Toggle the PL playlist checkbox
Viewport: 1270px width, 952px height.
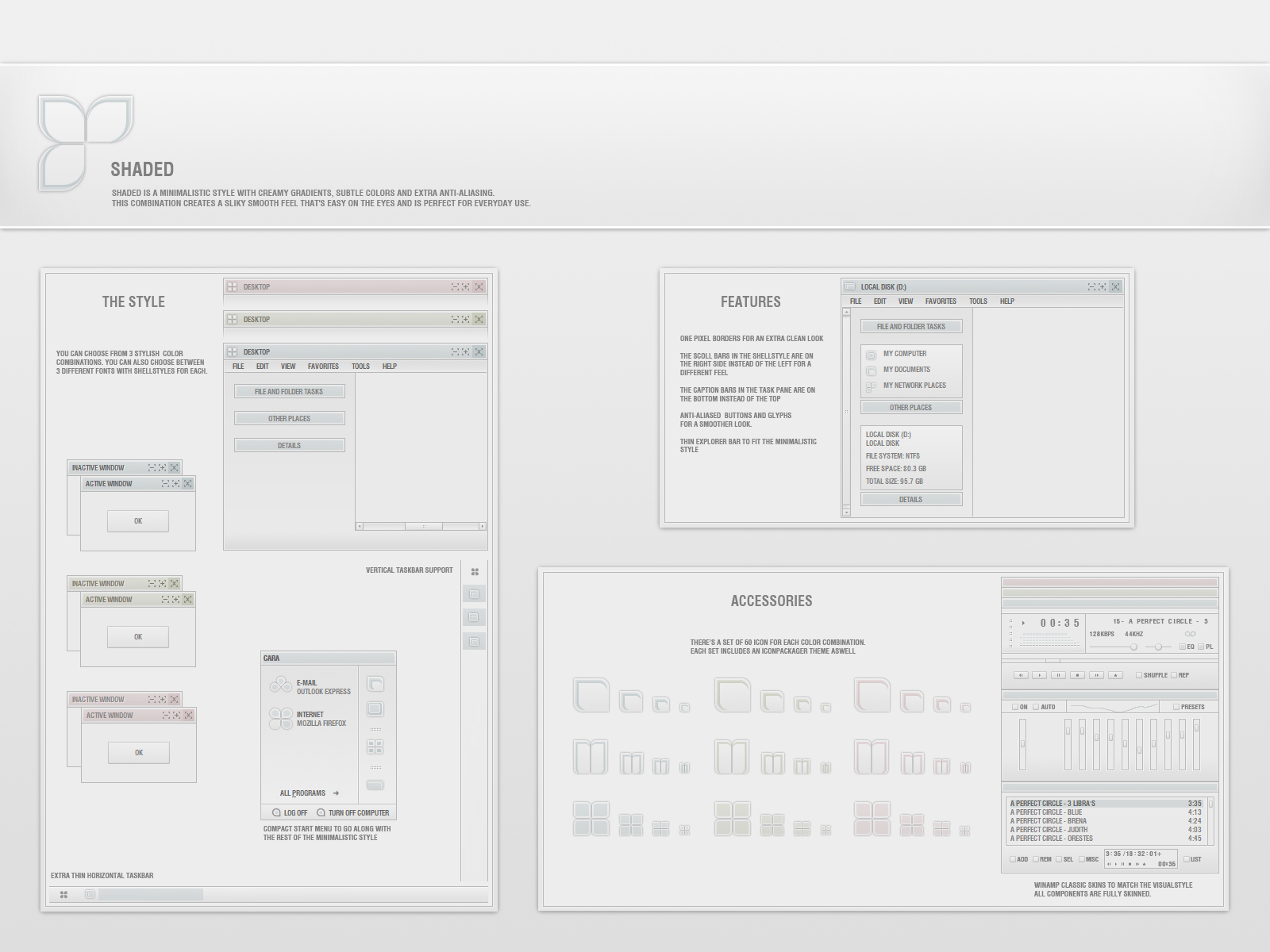point(1201,647)
